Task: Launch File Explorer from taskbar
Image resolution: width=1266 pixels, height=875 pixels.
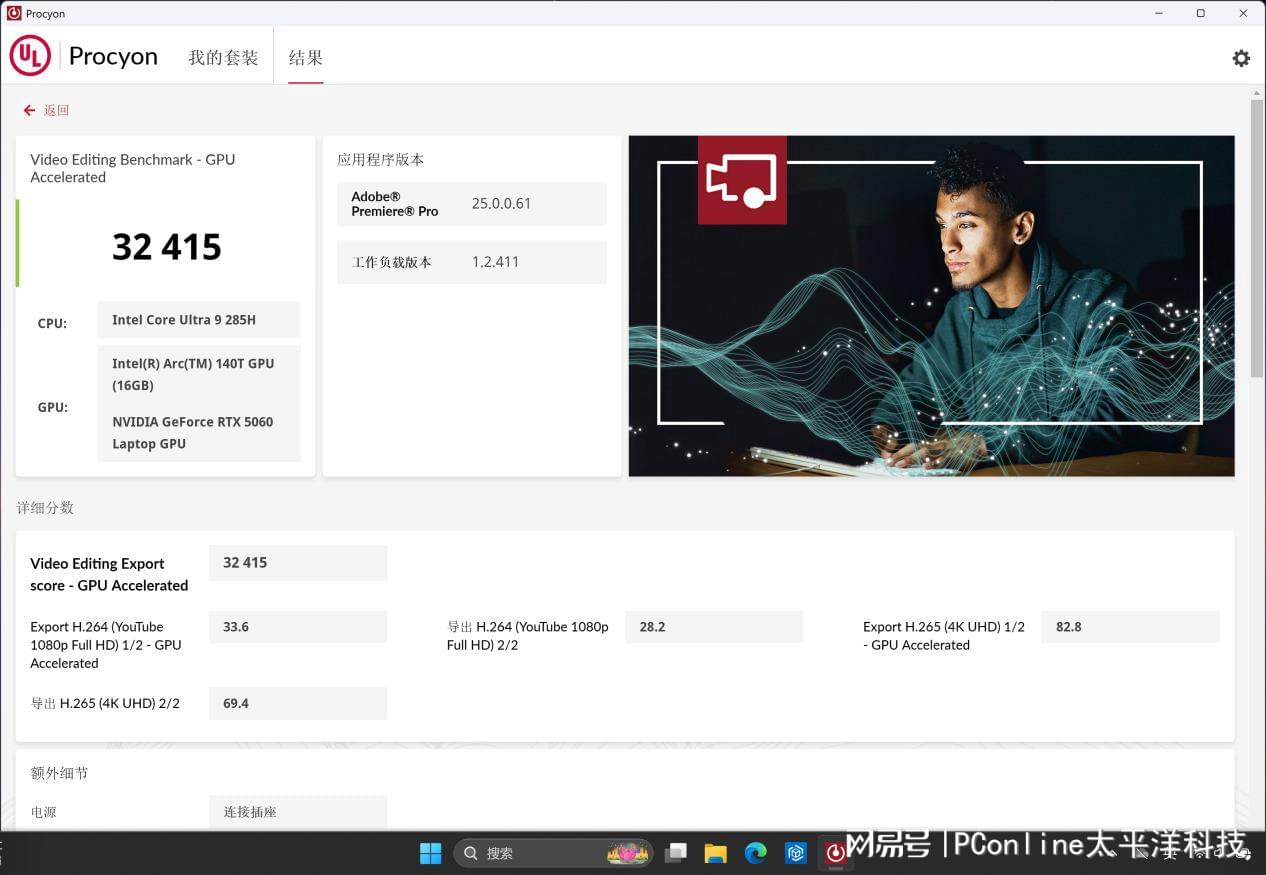Action: pos(715,853)
